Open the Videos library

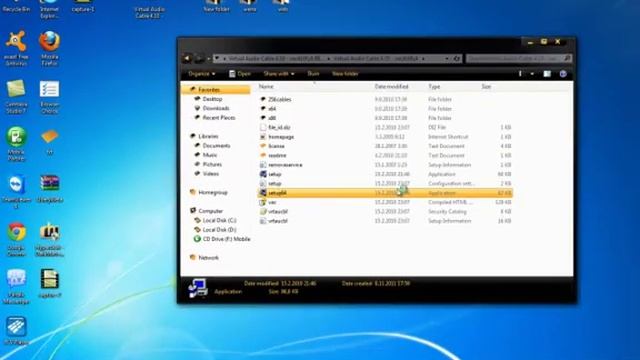tap(211, 174)
